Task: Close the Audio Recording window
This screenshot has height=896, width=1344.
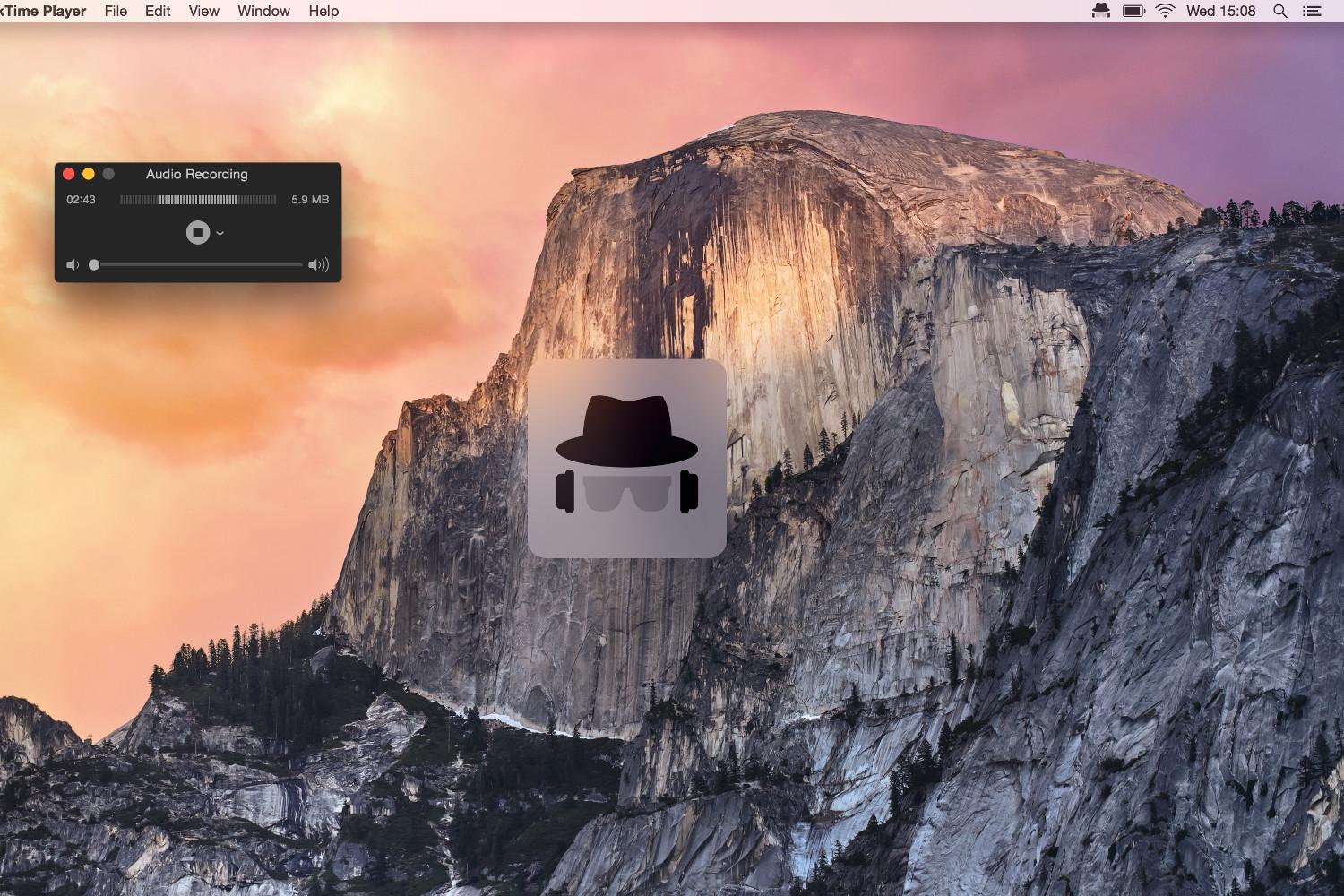Action: 69,174
